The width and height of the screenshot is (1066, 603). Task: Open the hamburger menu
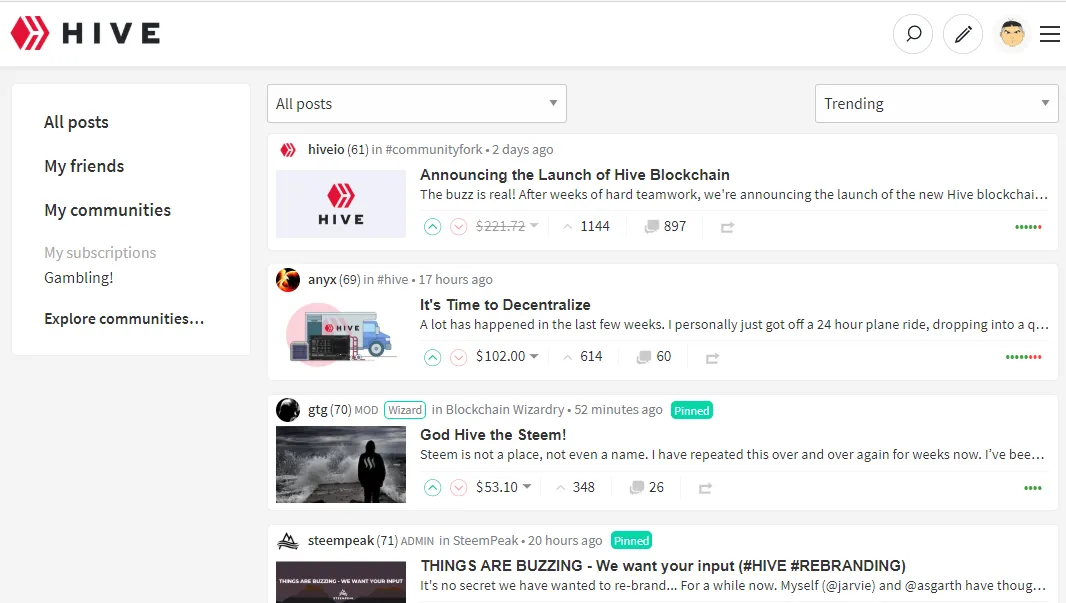(1050, 33)
